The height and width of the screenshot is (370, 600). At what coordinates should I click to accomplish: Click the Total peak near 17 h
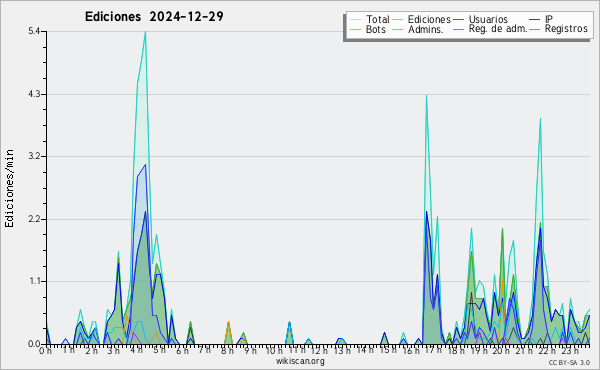pos(426,95)
